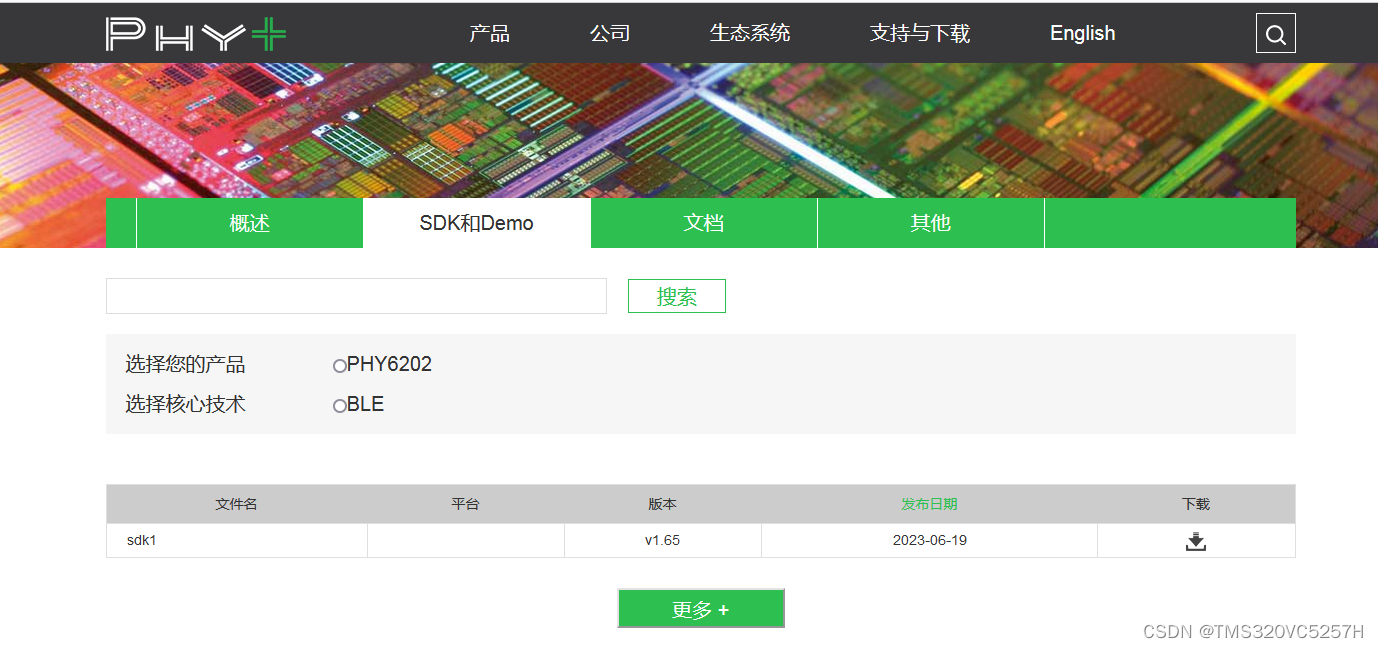Click the 更多+ button

tap(701, 608)
